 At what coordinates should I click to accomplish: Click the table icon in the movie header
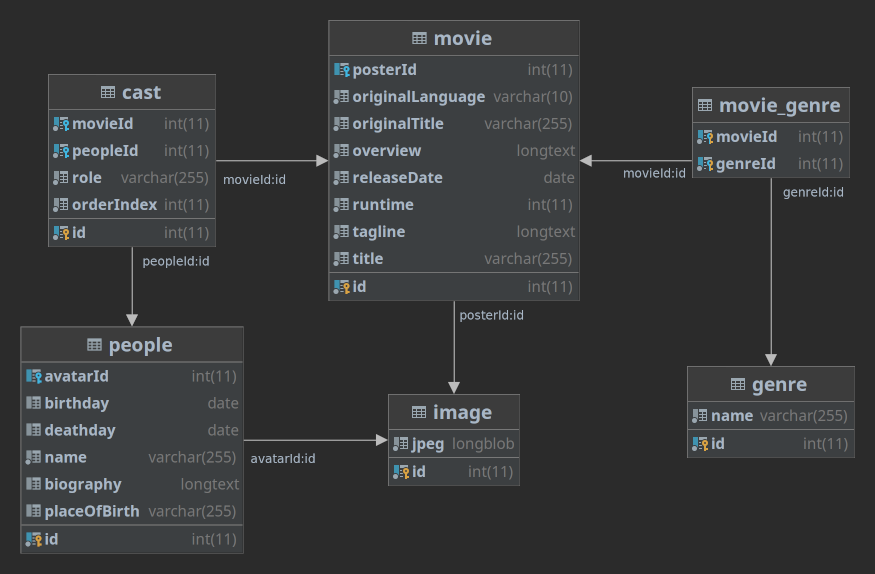tap(419, 38)
